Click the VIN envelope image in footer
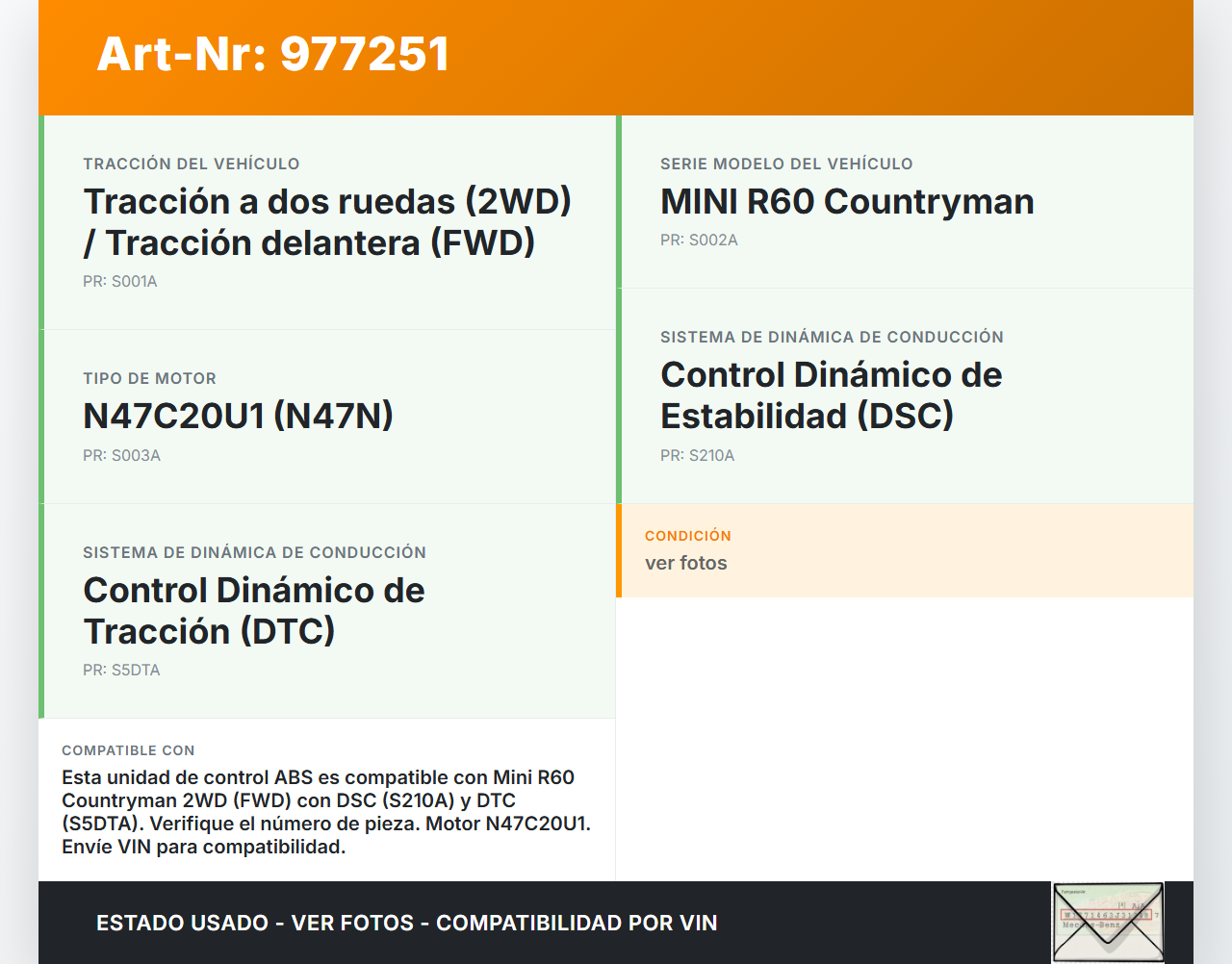This screenshot has width=1232, height=964. pos(1108,922)
